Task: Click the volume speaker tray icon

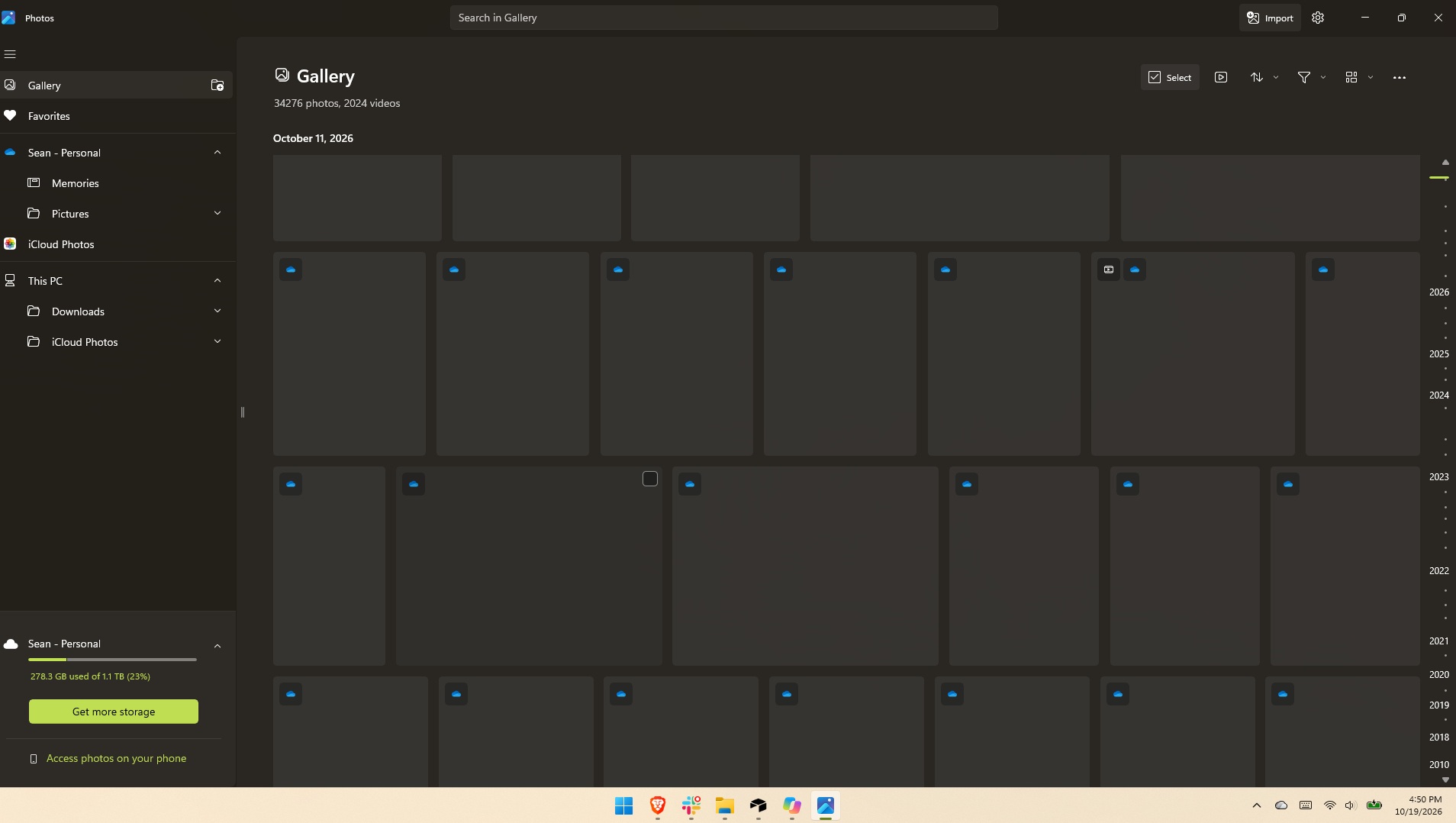Action: pos(1350,805)
